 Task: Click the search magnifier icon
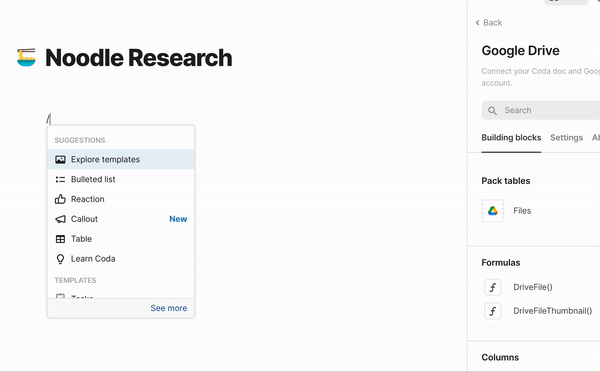(x=492, y=111)
